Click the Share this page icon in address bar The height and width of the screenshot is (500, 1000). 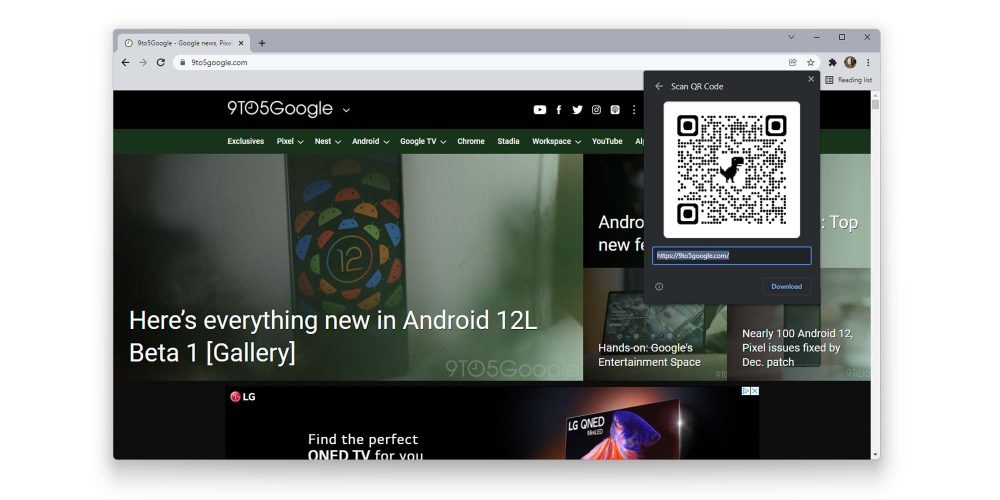(x=793, y=62)
